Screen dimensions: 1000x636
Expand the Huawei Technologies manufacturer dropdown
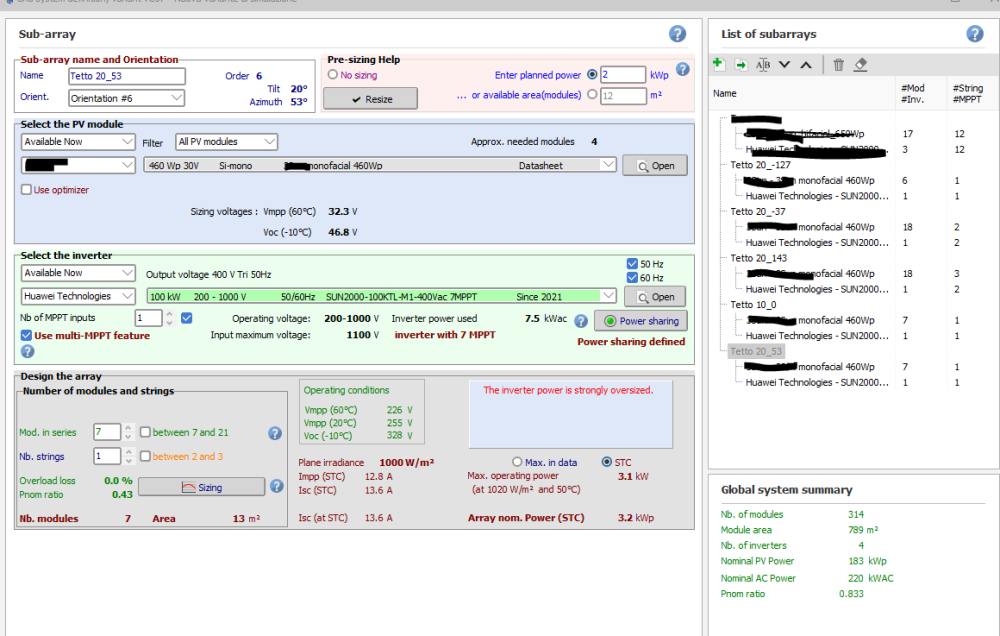(x=79, y=296)
